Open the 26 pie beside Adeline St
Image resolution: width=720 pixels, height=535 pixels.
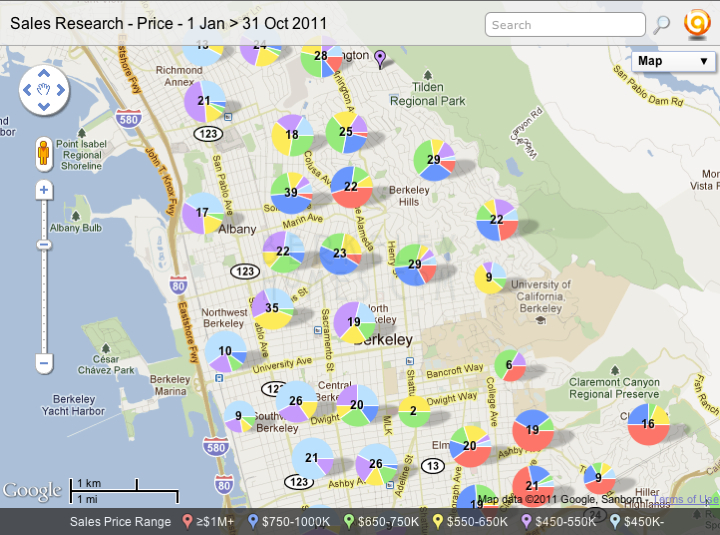click(376, 465)
